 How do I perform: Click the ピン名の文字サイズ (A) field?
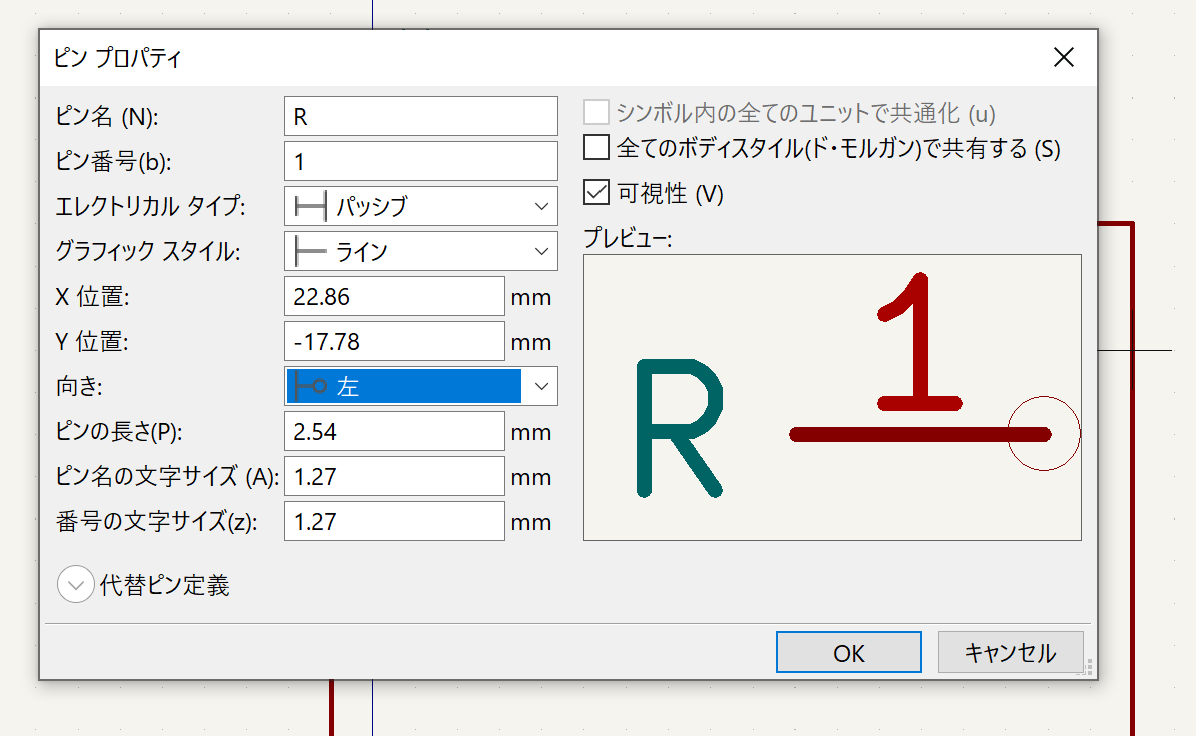coord(394,476)
